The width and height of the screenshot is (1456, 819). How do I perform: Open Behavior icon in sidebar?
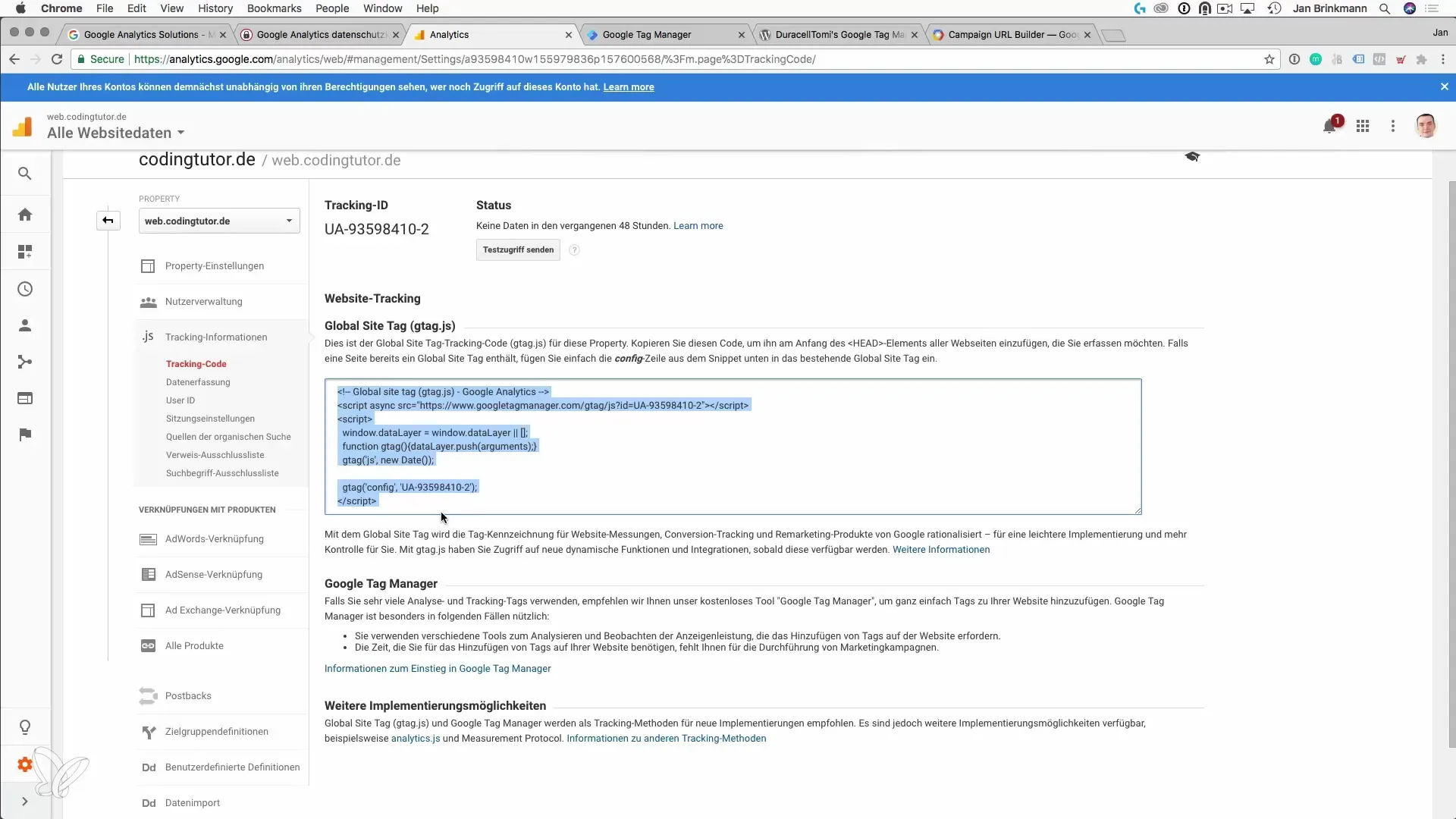(25, 398)
